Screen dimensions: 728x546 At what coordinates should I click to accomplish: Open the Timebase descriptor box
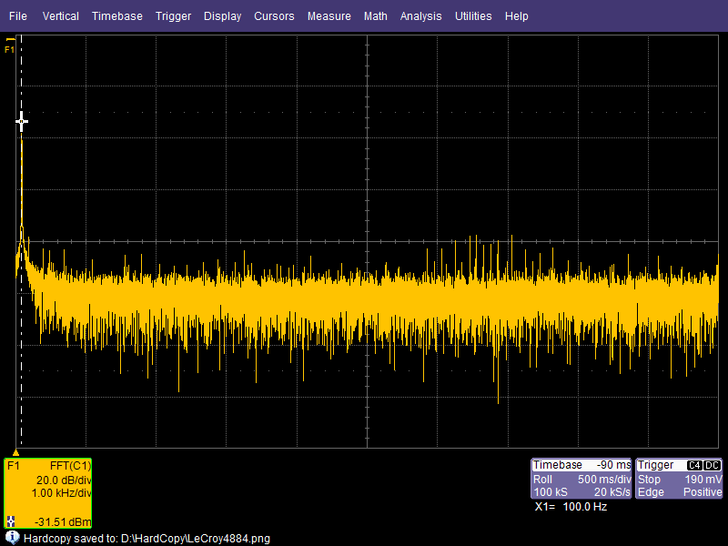point(581,479)
